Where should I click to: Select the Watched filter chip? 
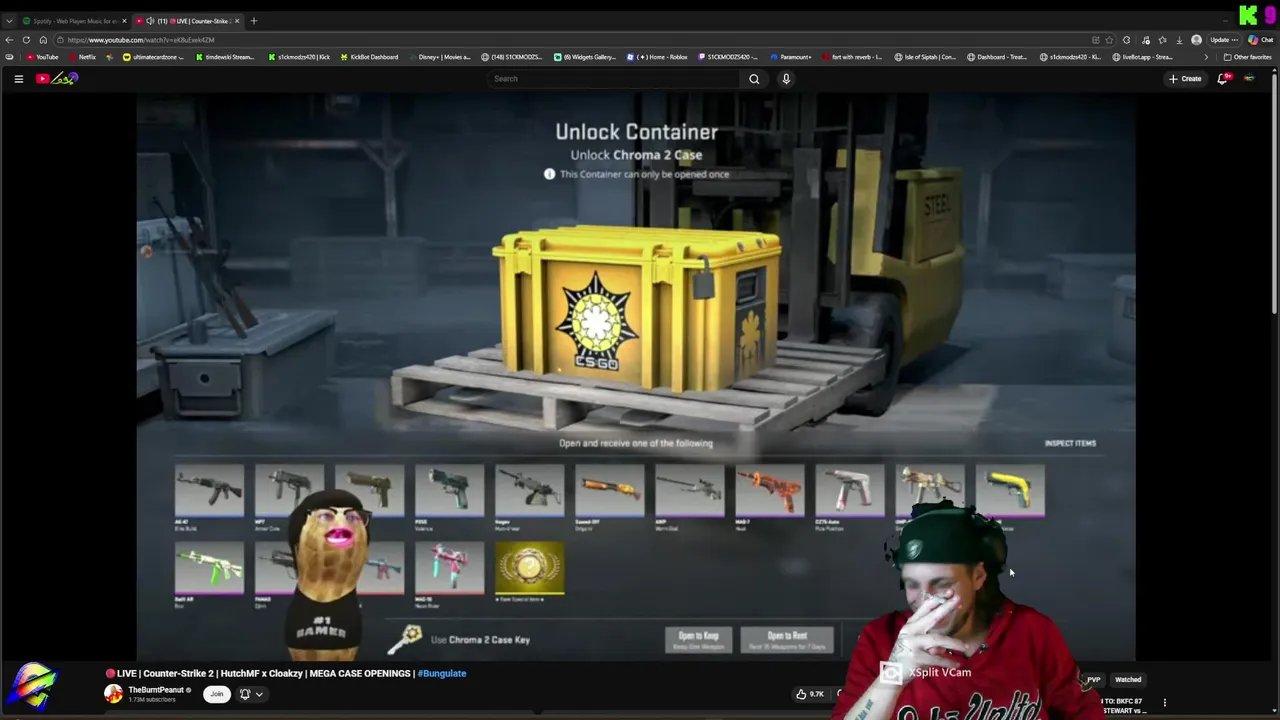coord(1128,680)
